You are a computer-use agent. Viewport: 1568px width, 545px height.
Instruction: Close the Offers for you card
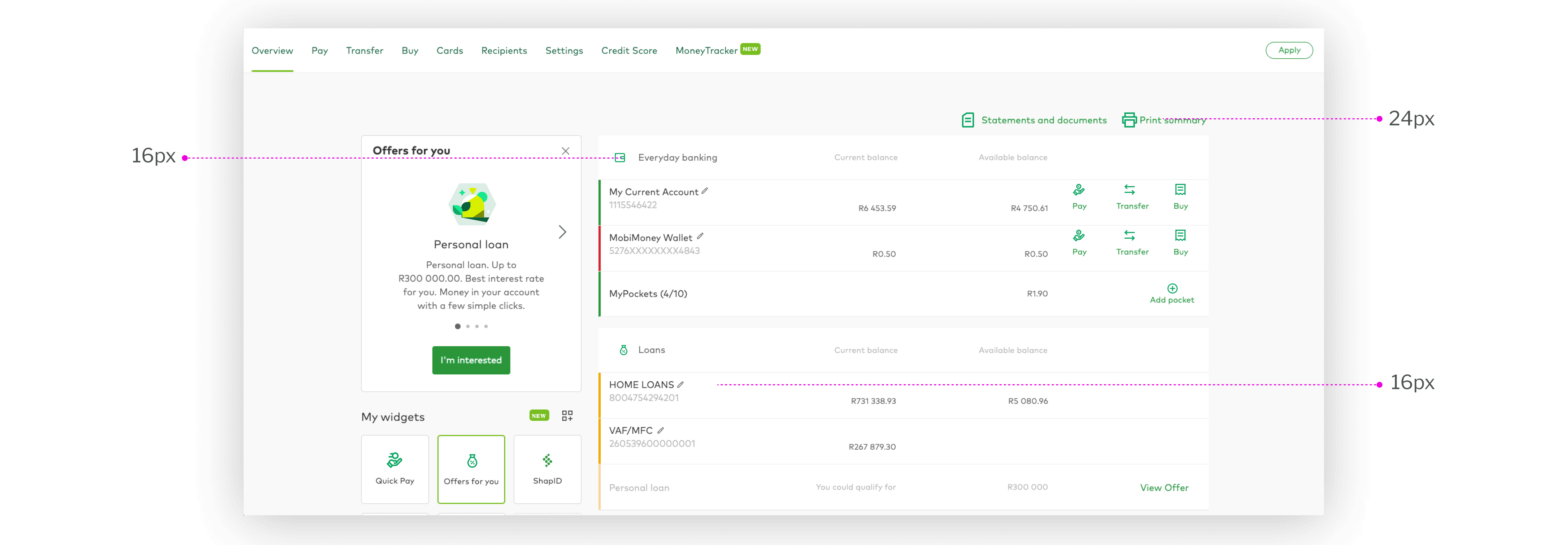[x=565, y=151]
